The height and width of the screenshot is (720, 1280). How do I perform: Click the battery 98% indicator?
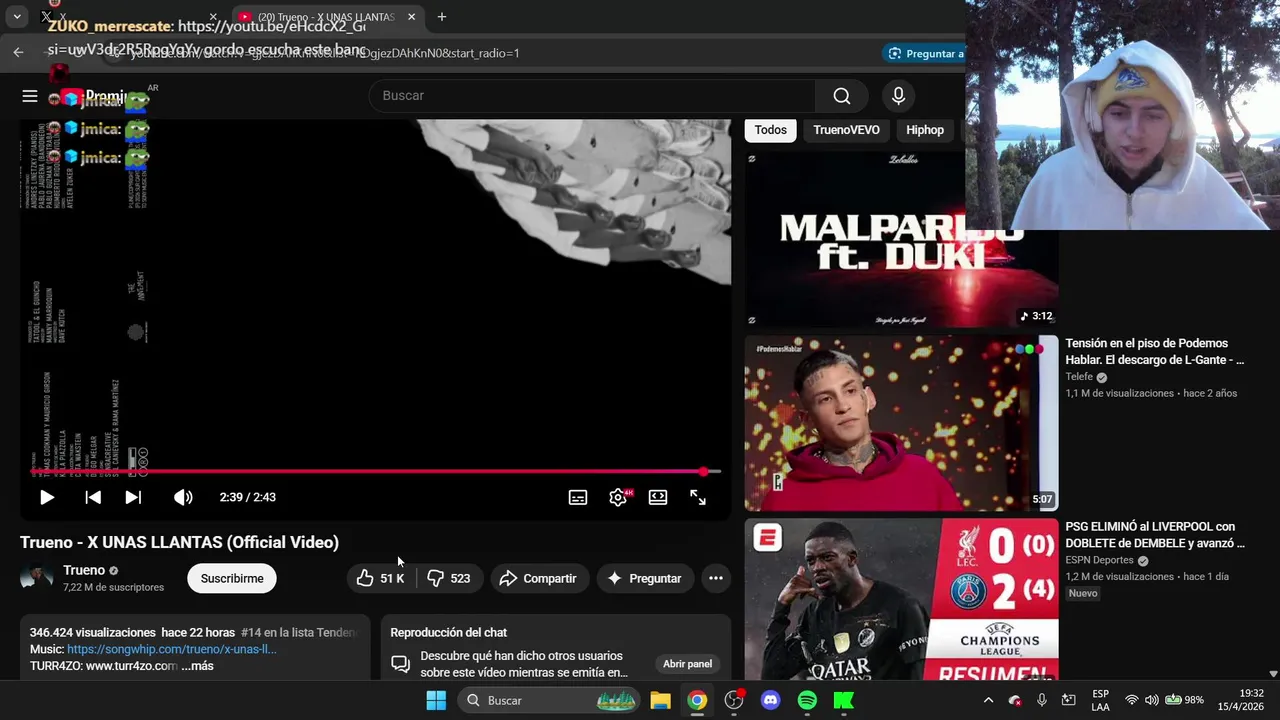(x=1184, y=700)
